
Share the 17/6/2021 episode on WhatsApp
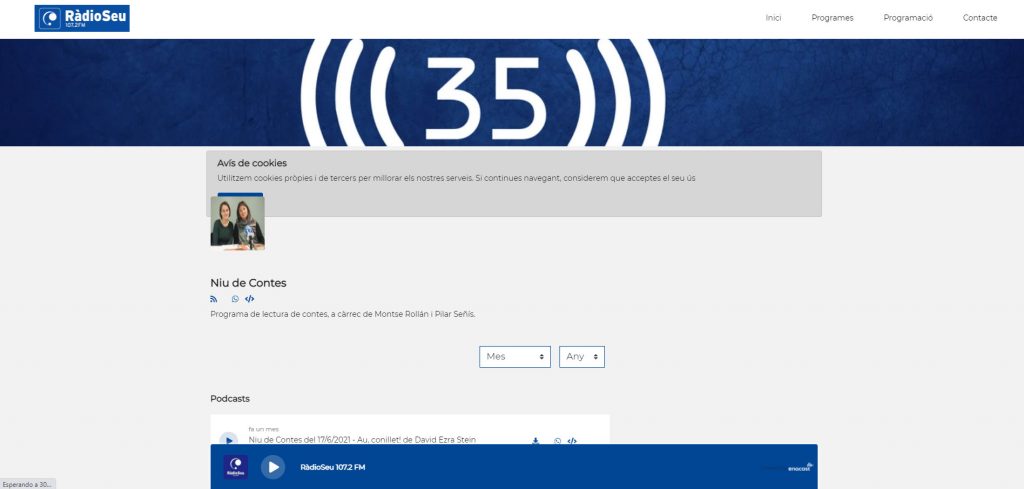point(558,441)
